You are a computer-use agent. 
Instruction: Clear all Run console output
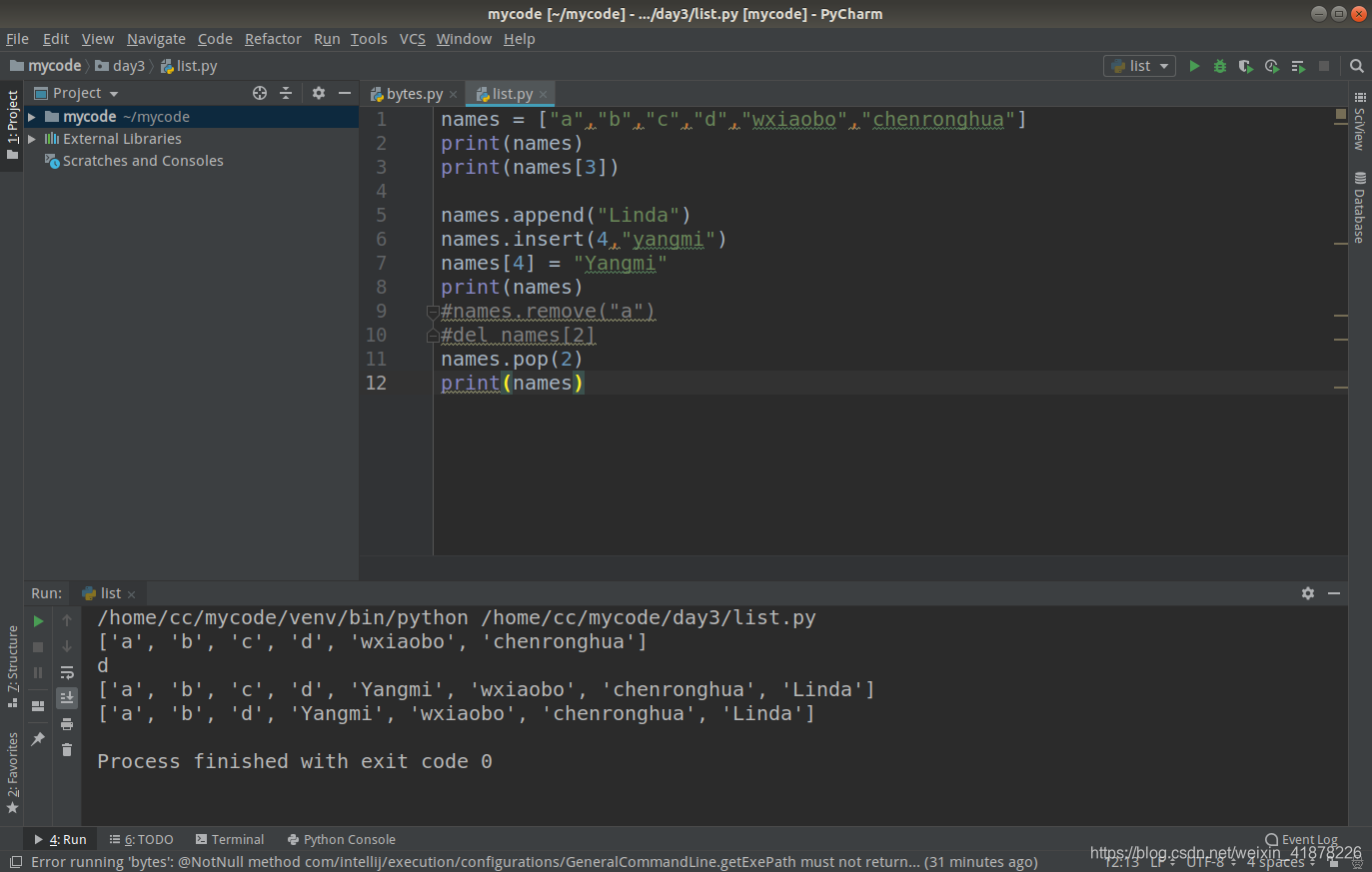67,750
